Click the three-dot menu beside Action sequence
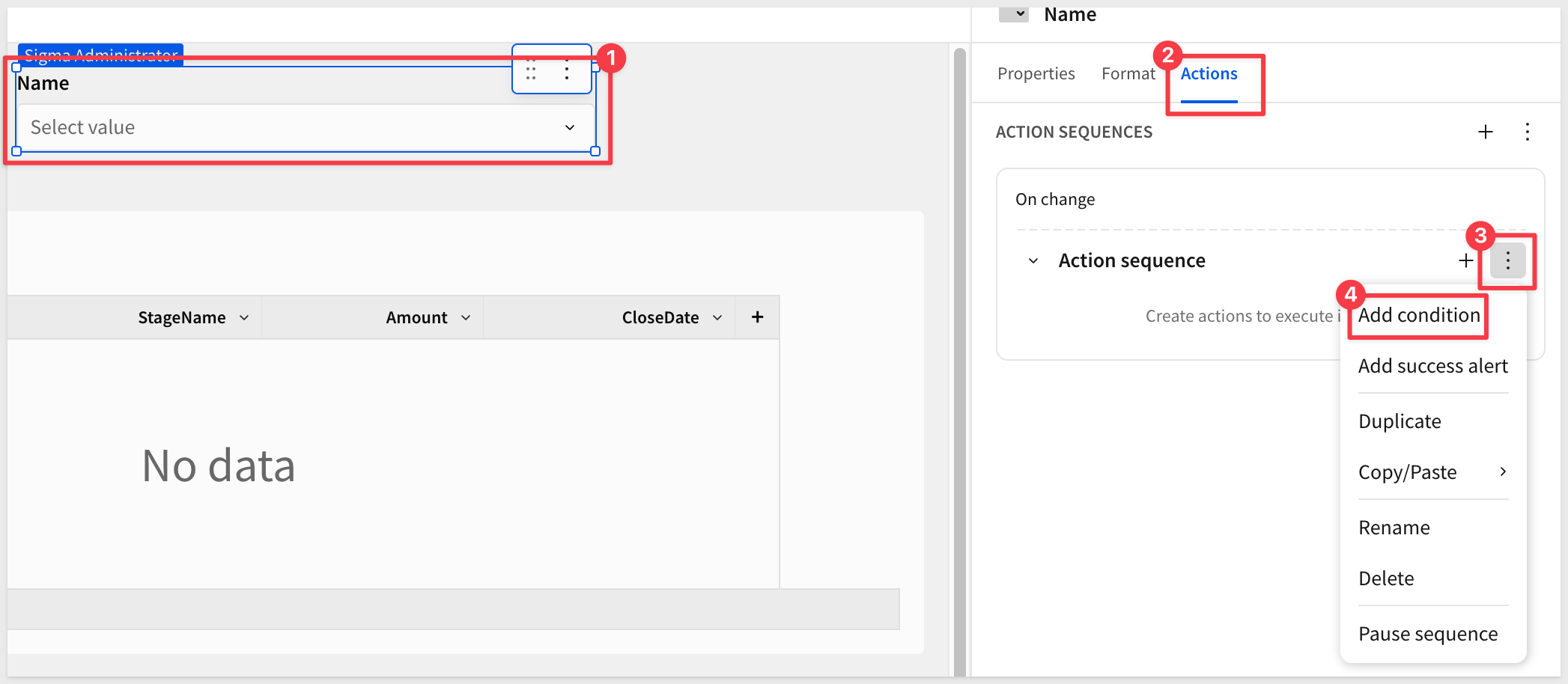Screen dimensions: 1568x684 click(x=1507, y=260)
